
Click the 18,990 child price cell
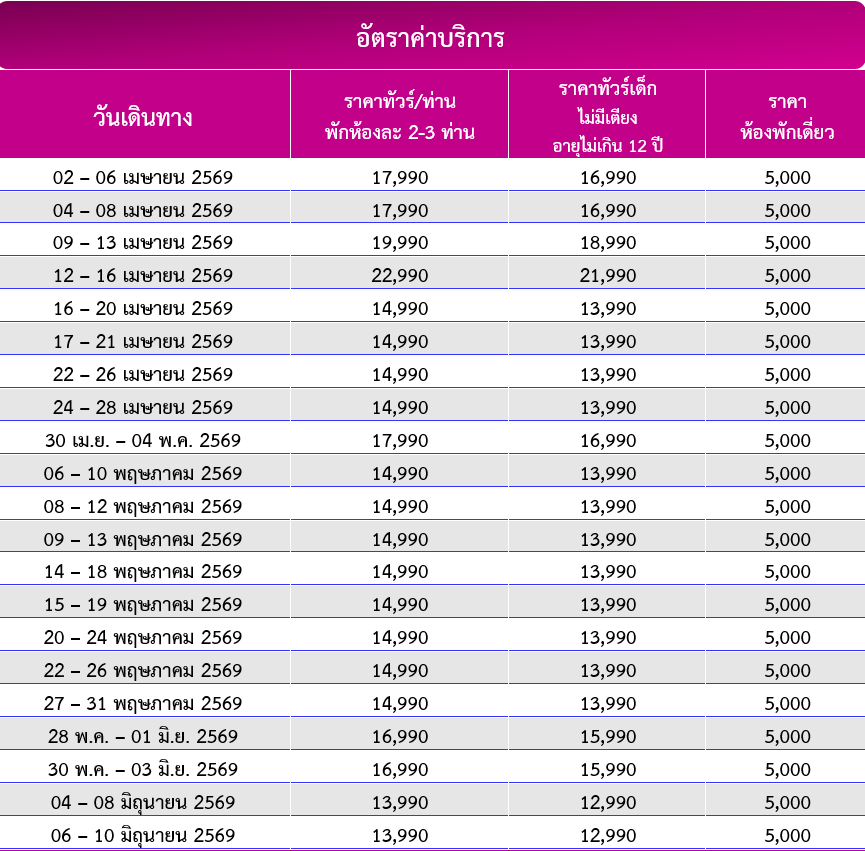(608, 243)
